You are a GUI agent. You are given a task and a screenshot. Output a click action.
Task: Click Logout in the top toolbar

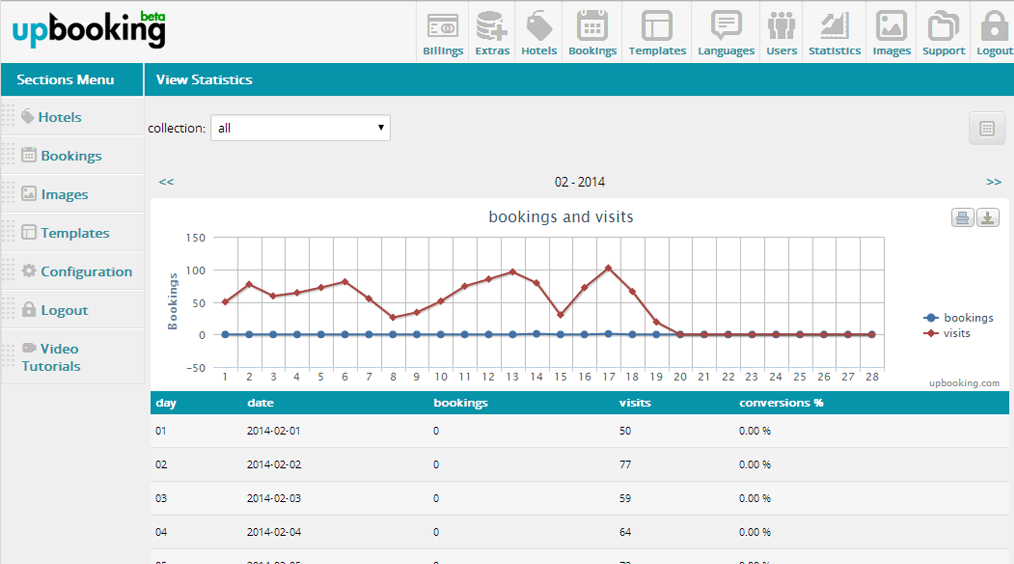pos(993,32)
